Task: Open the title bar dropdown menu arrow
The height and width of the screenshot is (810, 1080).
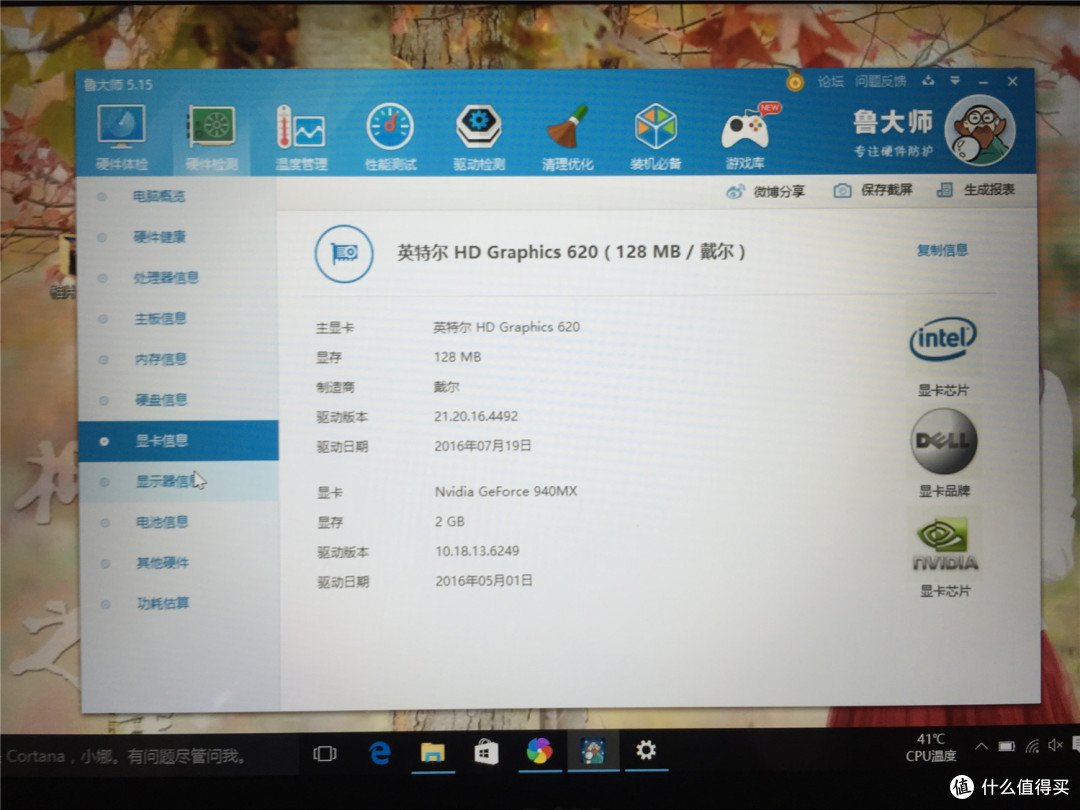Action: click(955, 81)
